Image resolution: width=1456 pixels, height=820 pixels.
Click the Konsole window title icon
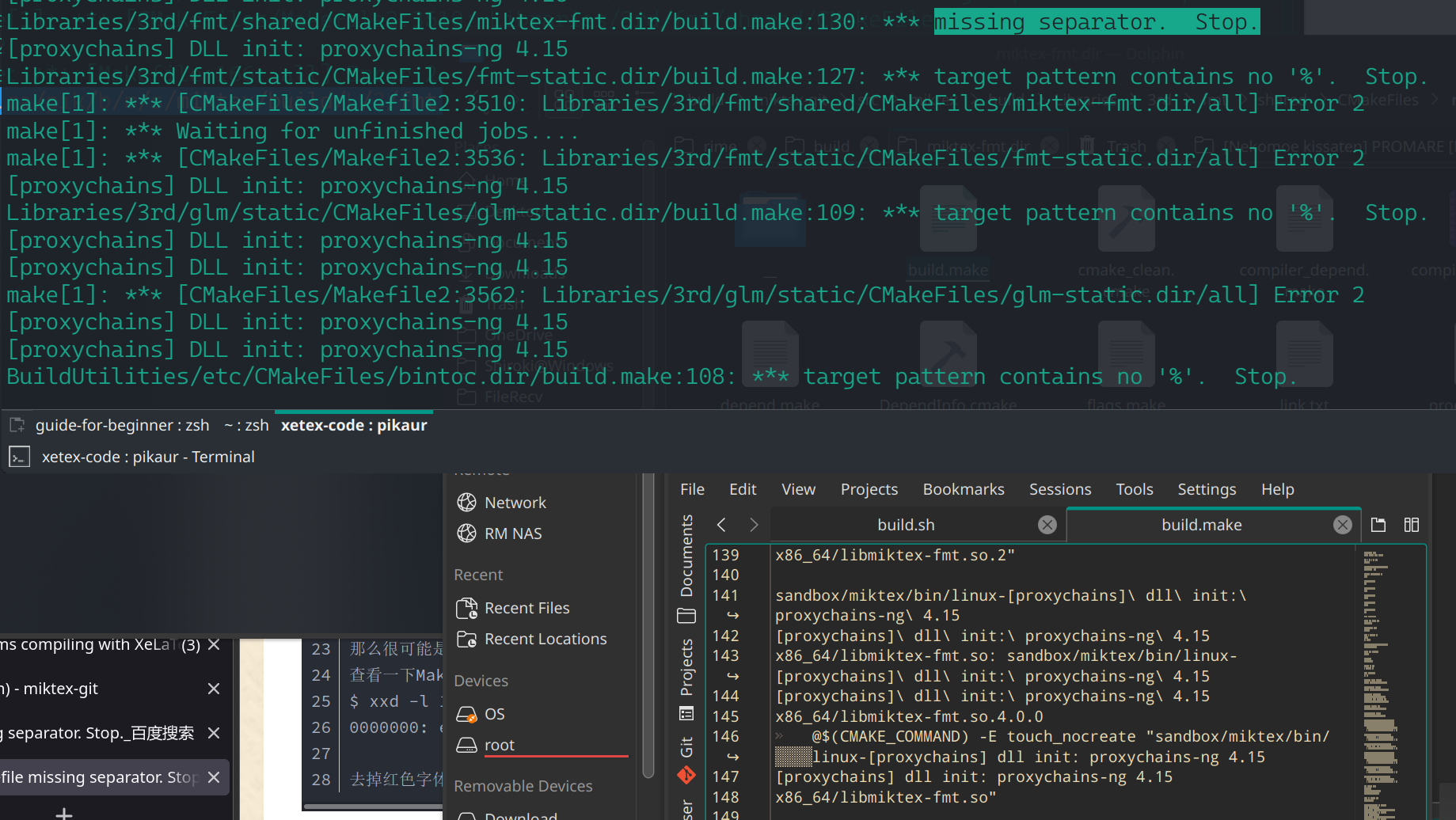point(20,457)
